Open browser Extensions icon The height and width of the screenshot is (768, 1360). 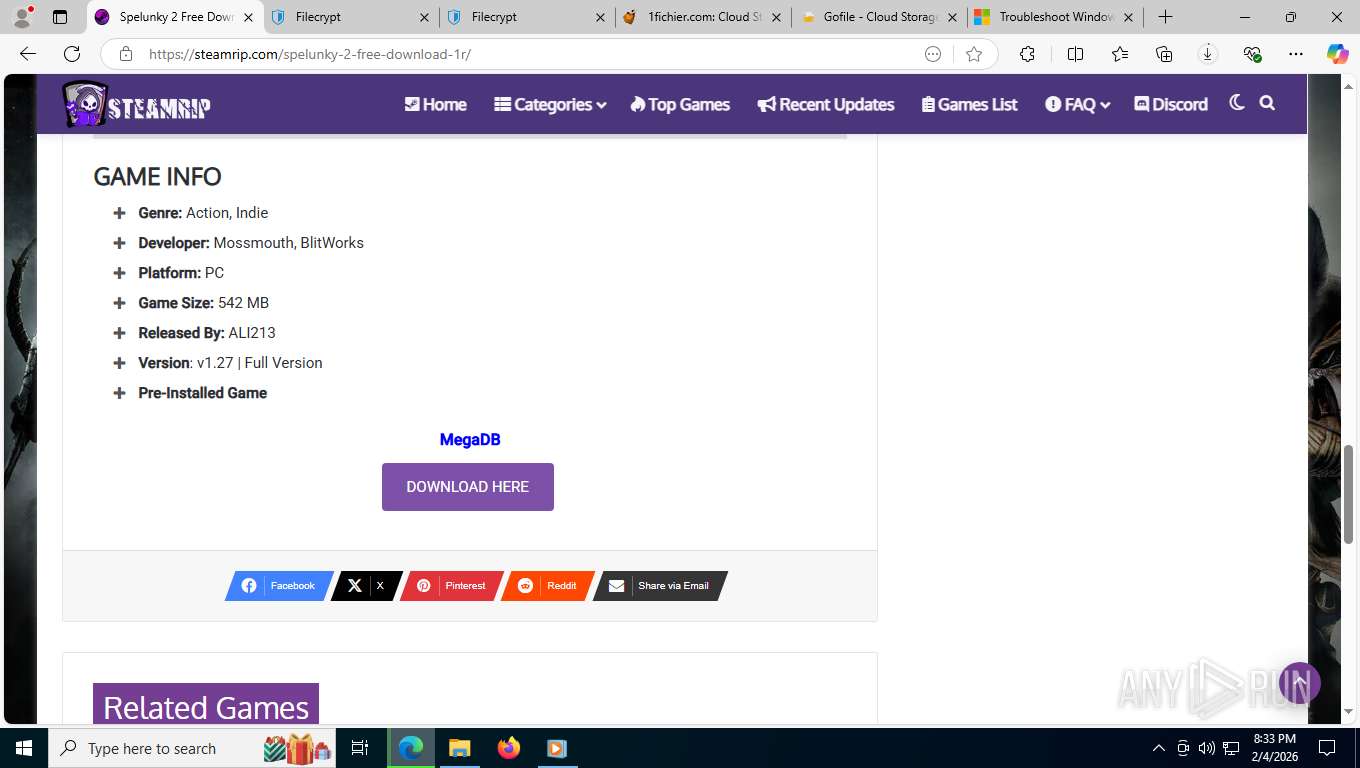[x=1027, y=54]
